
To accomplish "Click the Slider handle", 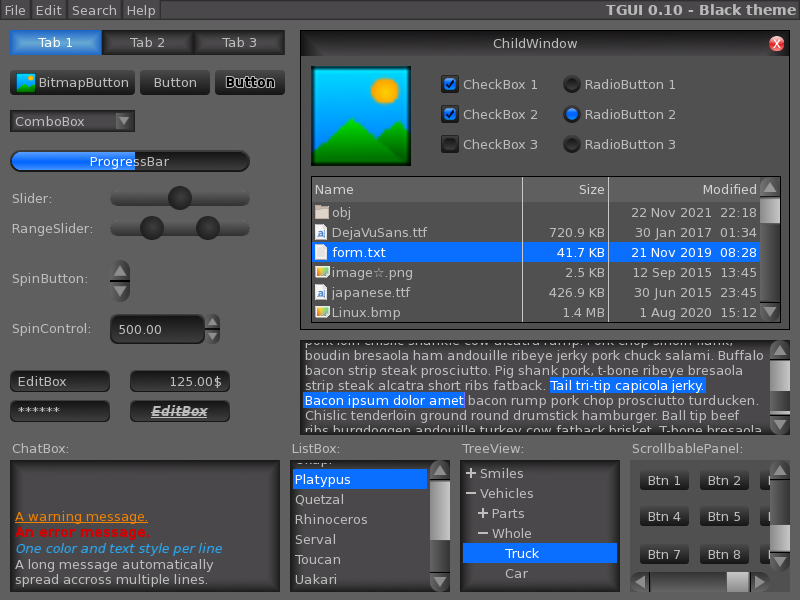I will tap(180, 199).
